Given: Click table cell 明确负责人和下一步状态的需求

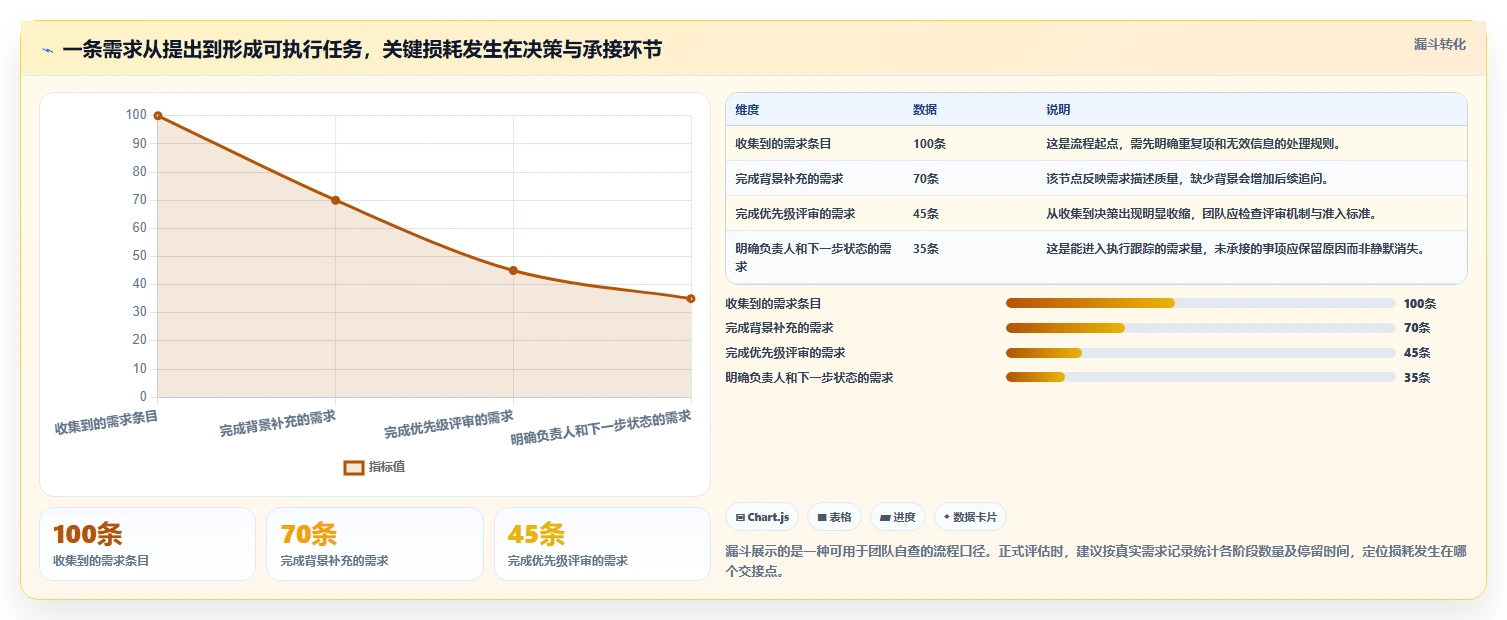Looking at the screenshot, I should pos(813,258).
